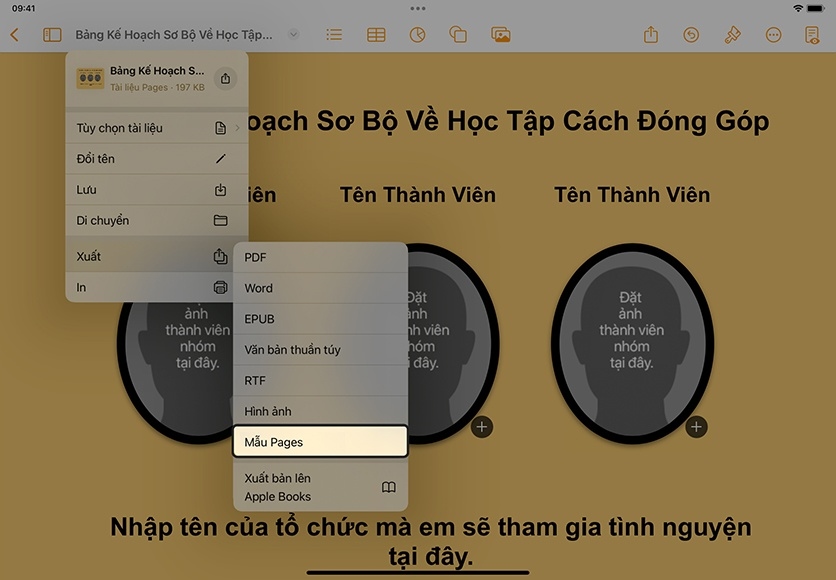Screen dimensions: 836x580
Task: Select Mẫu Pages export option
Action: point(320,442)
